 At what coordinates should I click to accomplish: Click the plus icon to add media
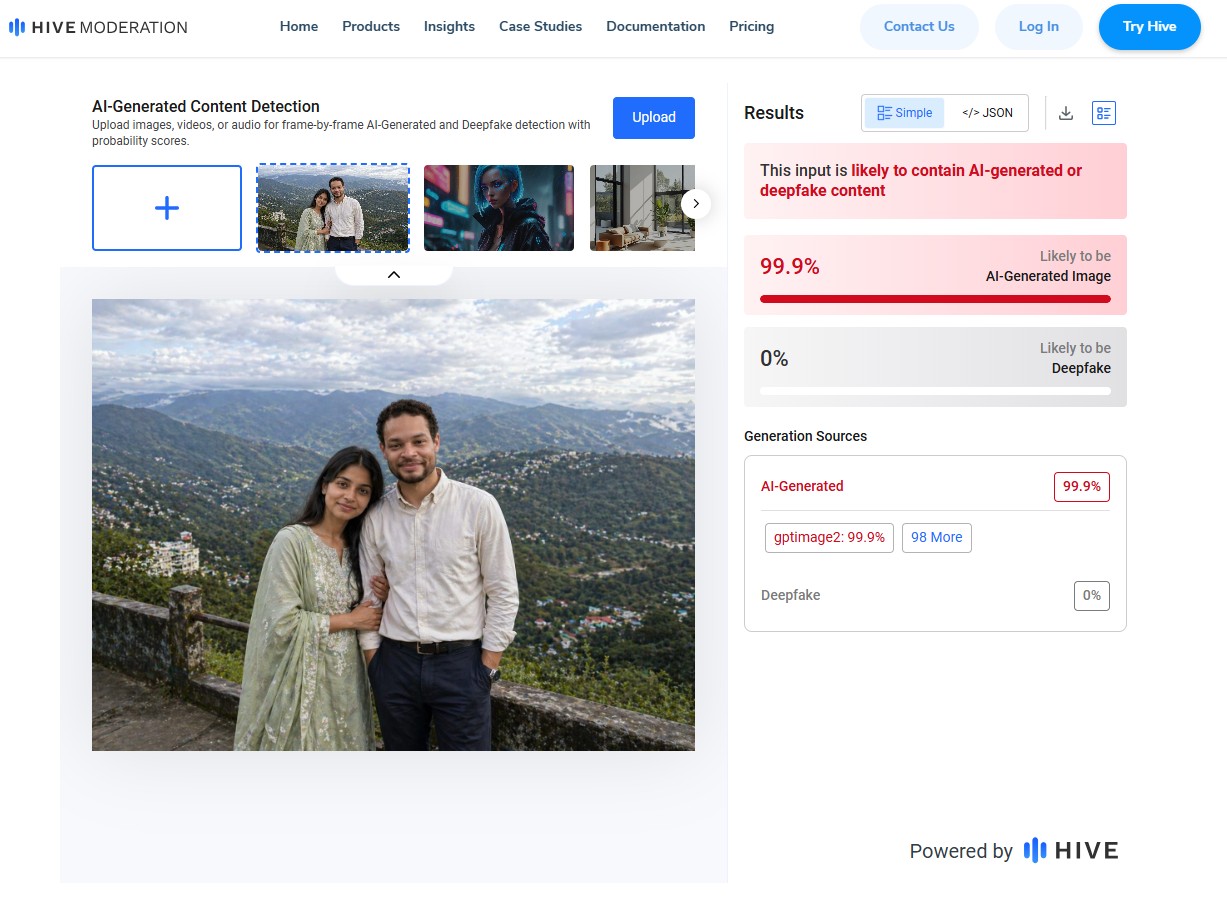[x=167, y=208]
